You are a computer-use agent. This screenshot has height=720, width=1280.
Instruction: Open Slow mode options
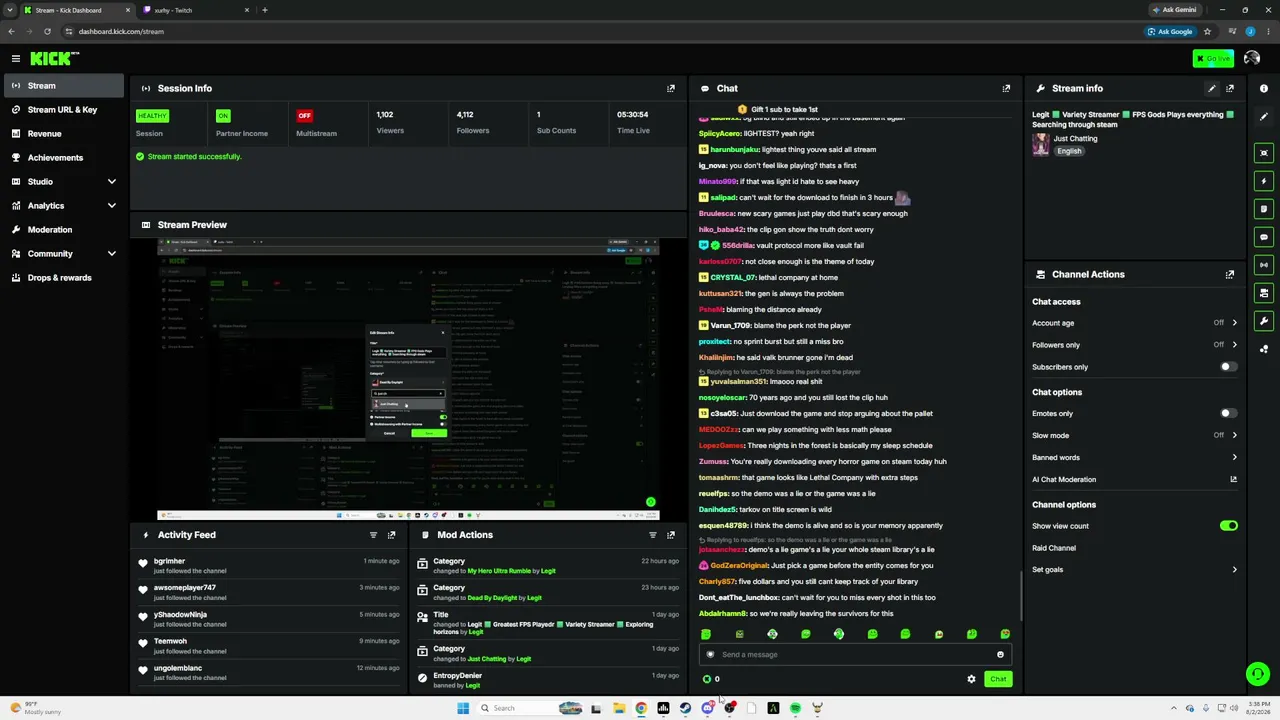[1135, 435]
